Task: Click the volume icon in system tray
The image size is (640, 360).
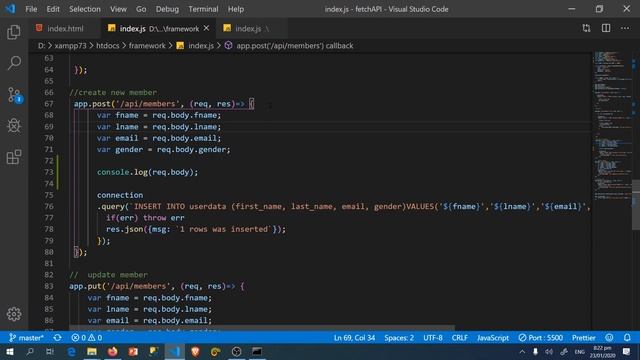Action: coord(549,351)
